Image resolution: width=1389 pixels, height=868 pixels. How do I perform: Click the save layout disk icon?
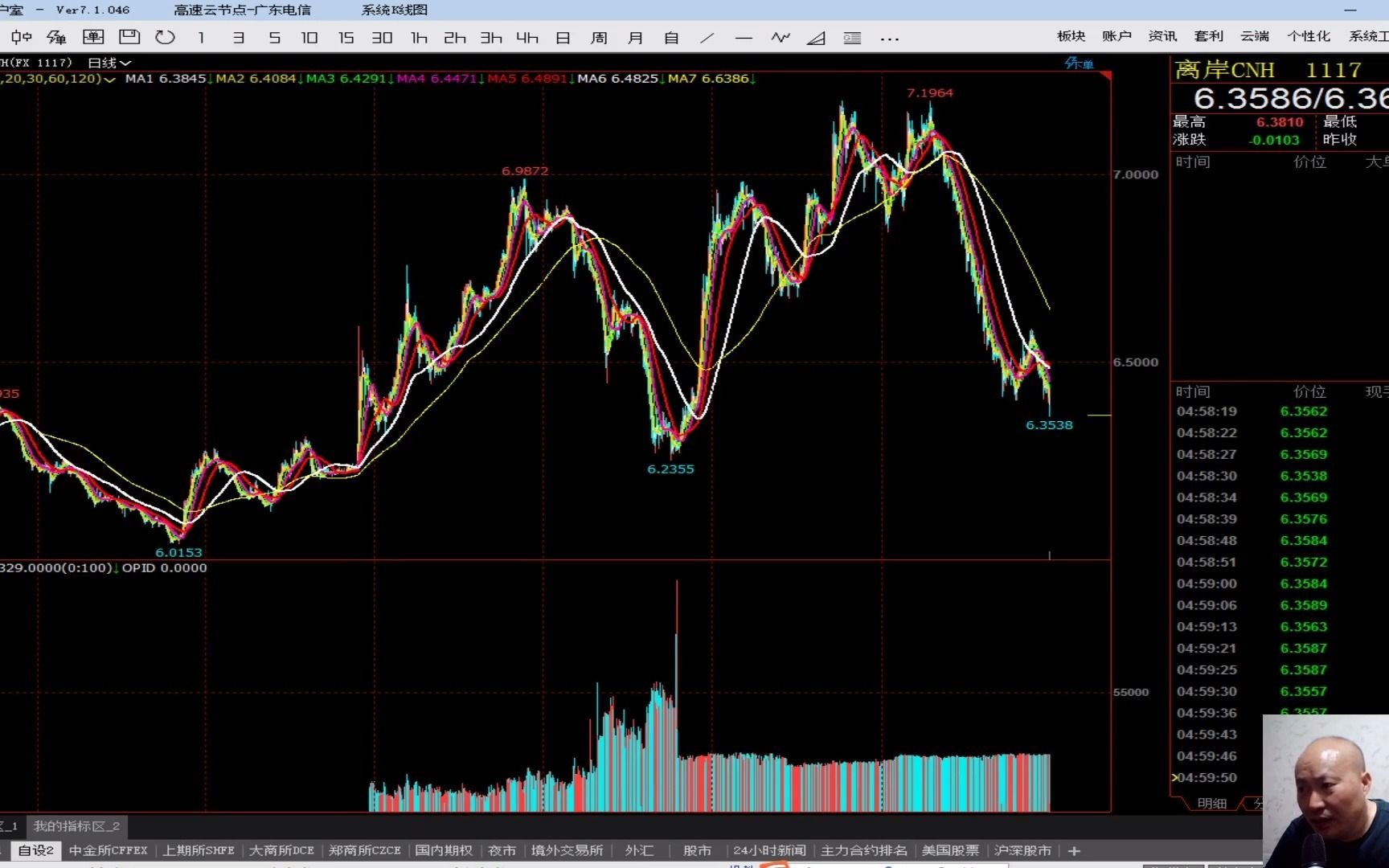(x=129, y=37)
